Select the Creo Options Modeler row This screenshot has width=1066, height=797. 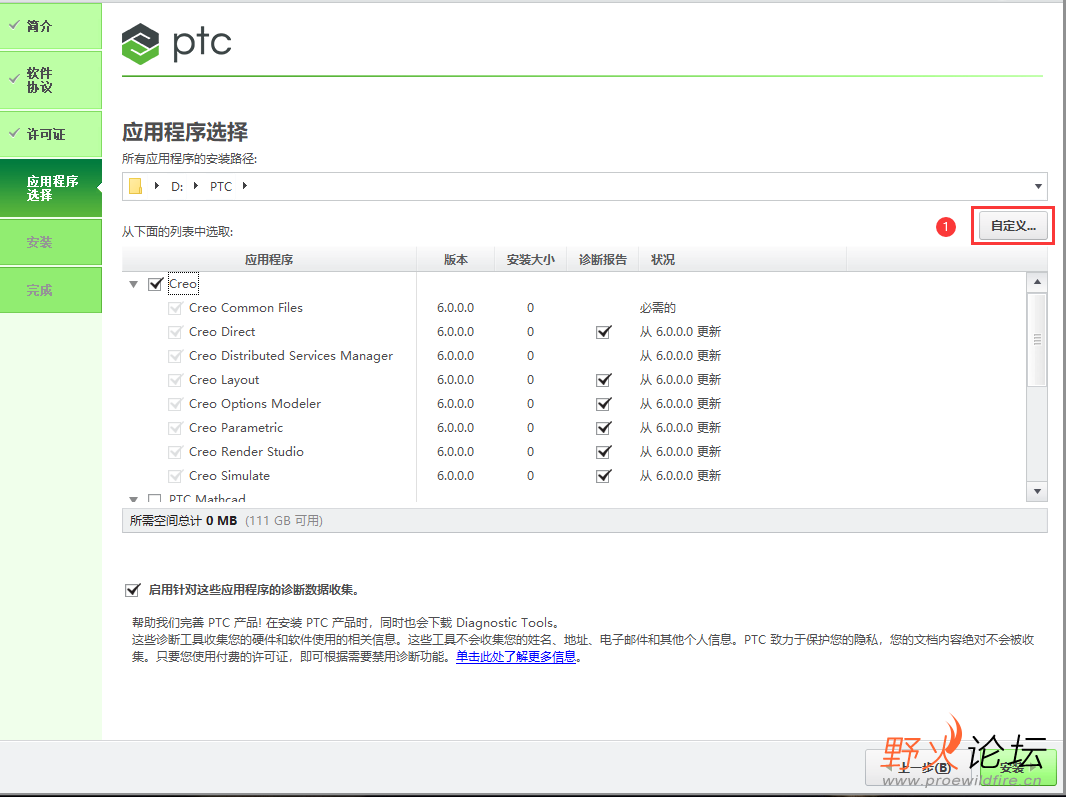coord(574,404)
